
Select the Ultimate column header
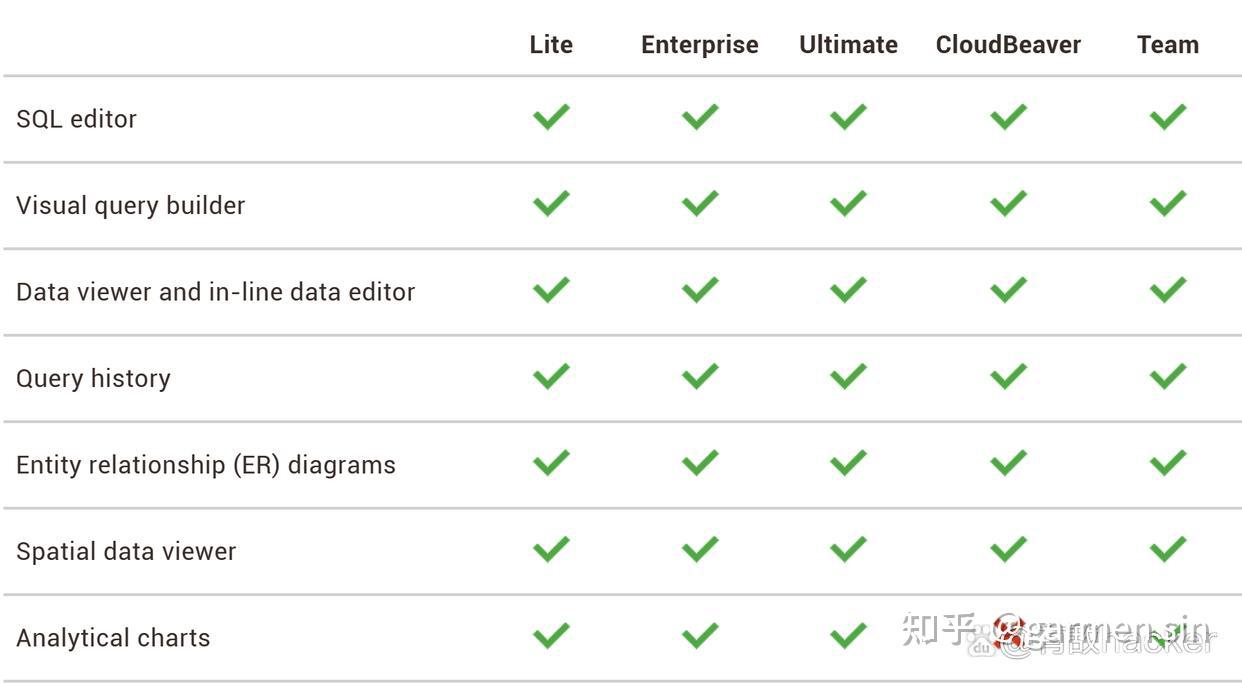(848, 45)
